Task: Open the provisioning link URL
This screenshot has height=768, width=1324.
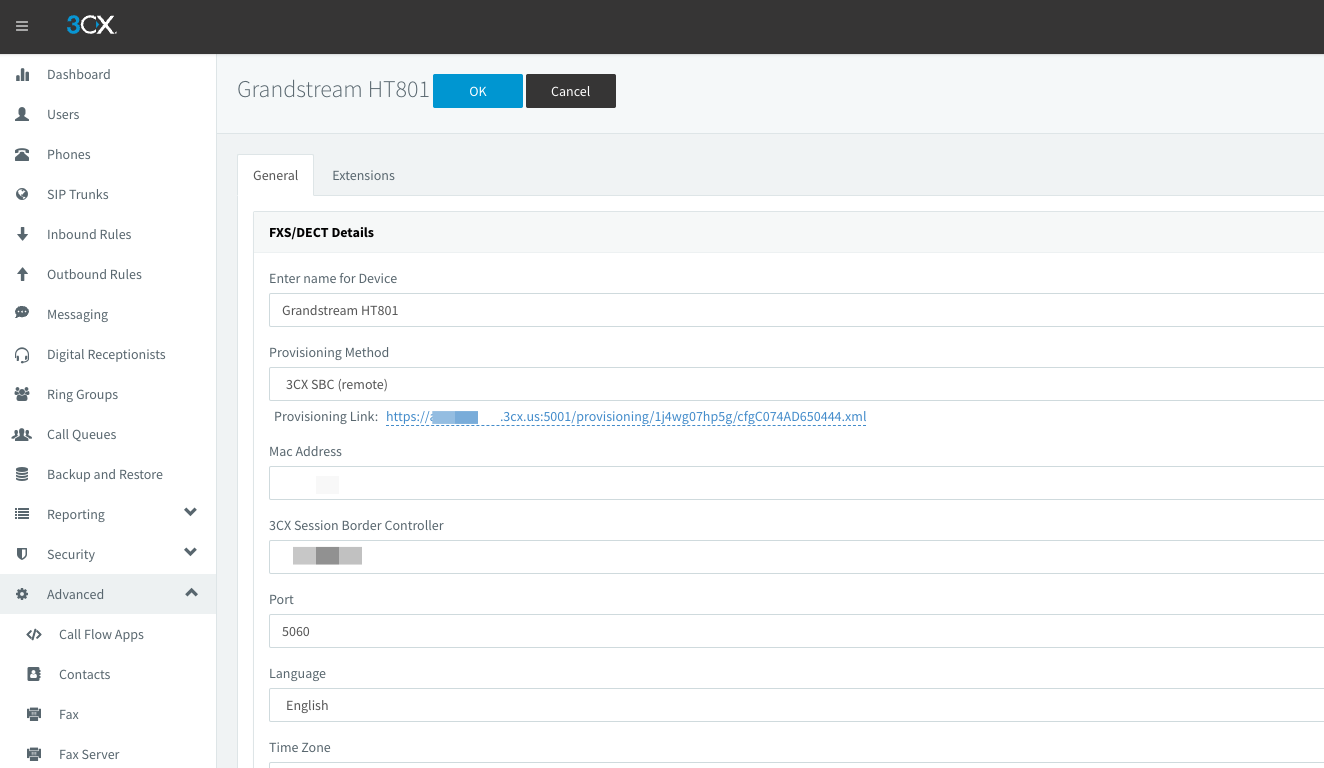Action: (626, 416)
